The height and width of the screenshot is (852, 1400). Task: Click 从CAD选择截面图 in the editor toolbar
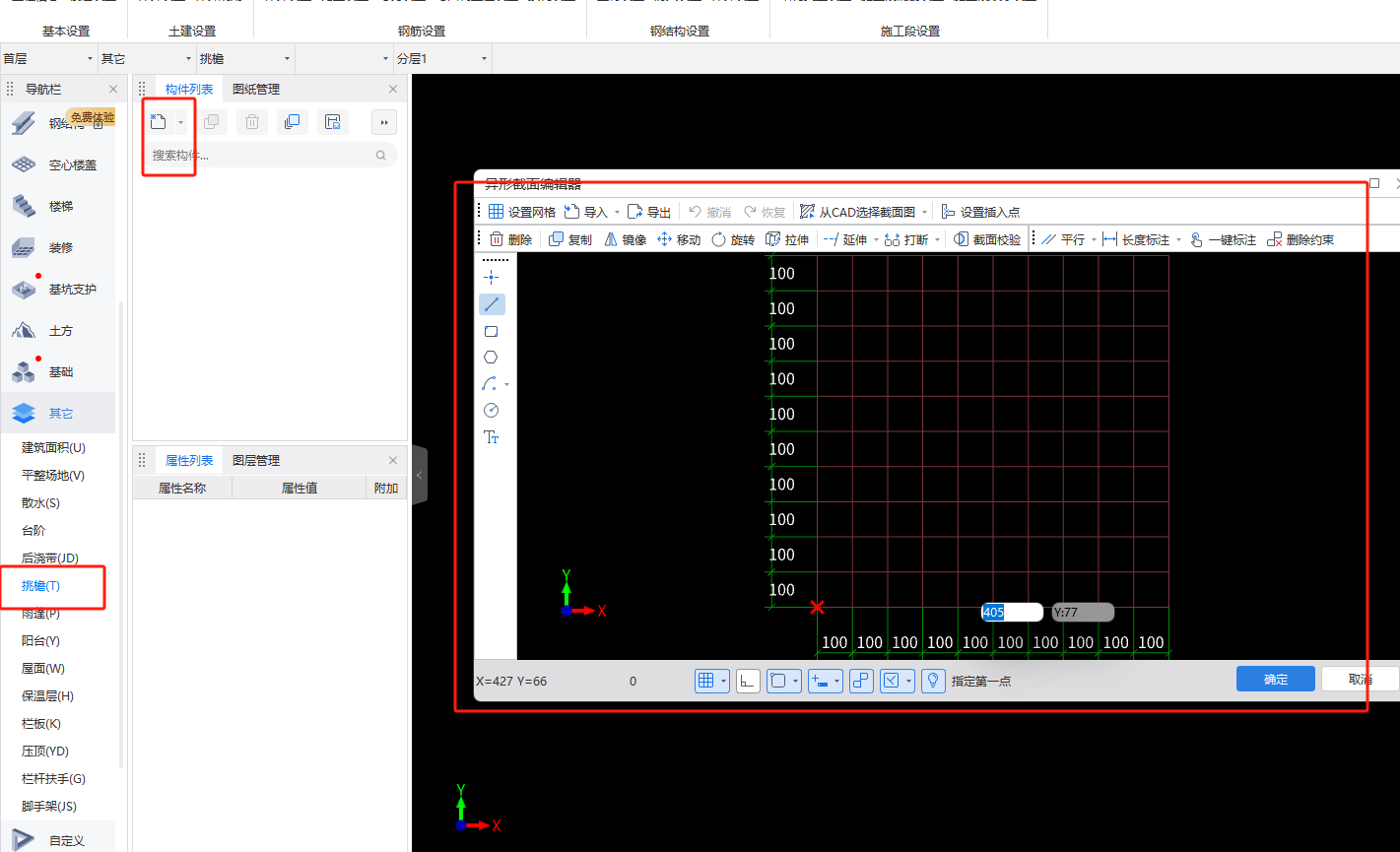(857, 212)
